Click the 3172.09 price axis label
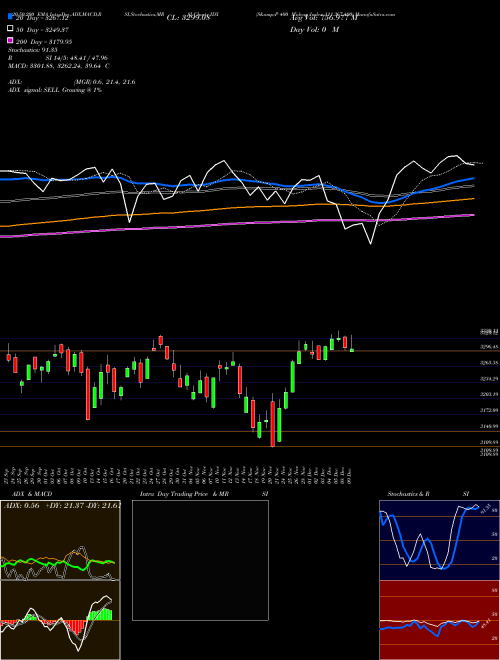The height and width of the screenshot is (660, 500). 489,410
